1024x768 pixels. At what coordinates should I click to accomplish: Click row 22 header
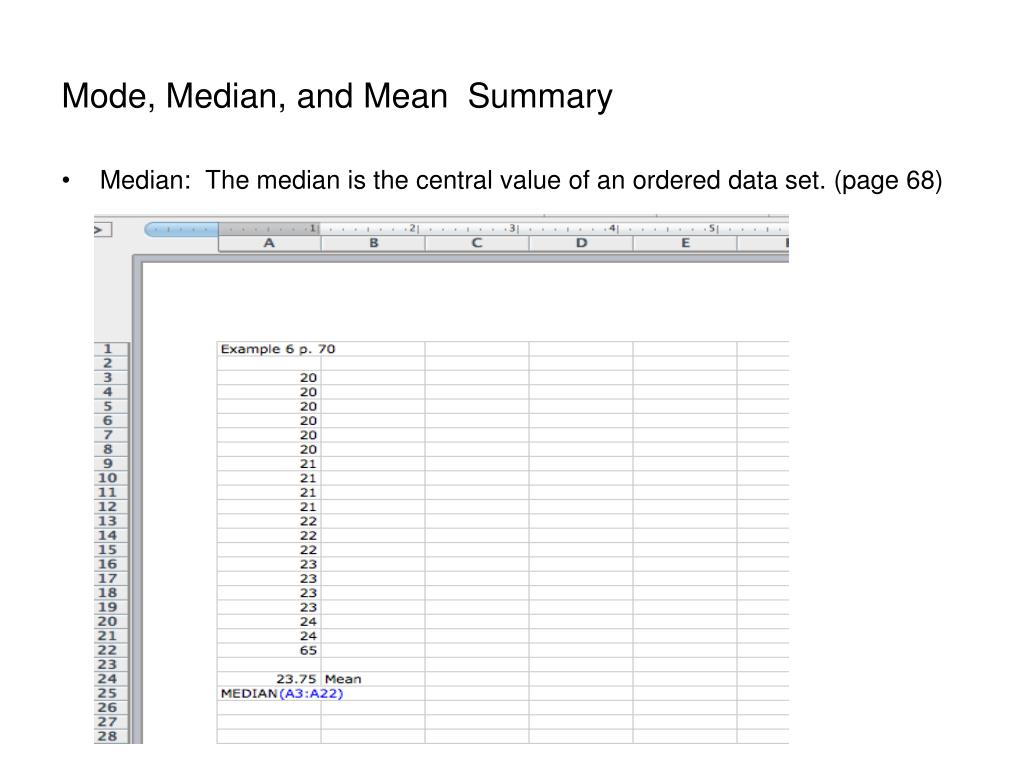tap(110, 650)
